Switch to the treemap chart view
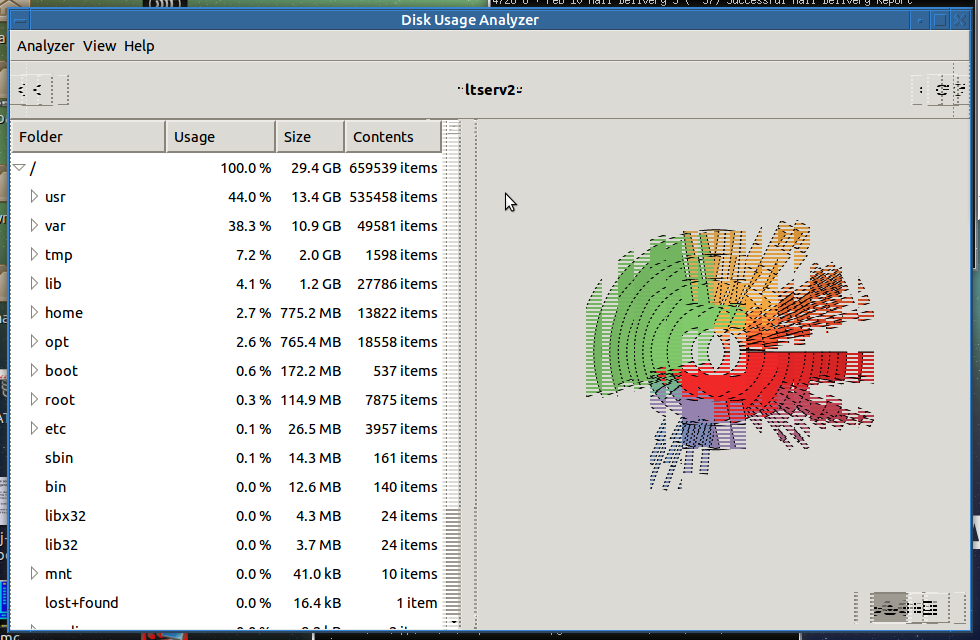Viewport: 980px width, 640px height. tap(926, 606)
